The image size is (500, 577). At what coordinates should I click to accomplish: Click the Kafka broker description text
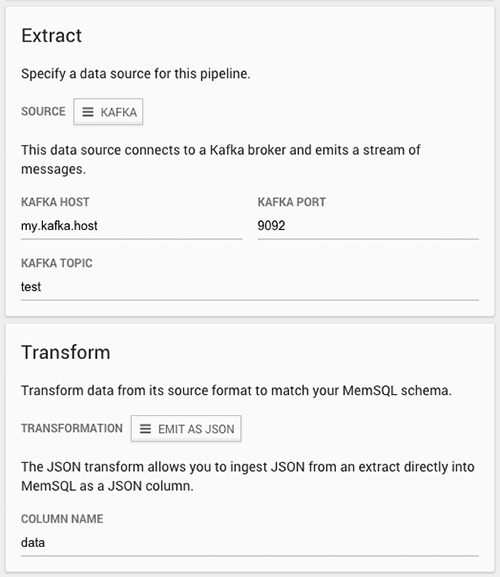tap(221, 160)
